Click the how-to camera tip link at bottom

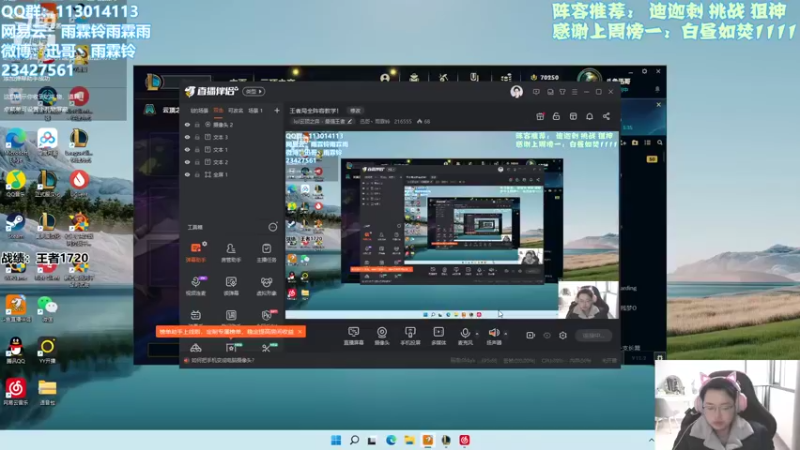(x=222, y=360)
